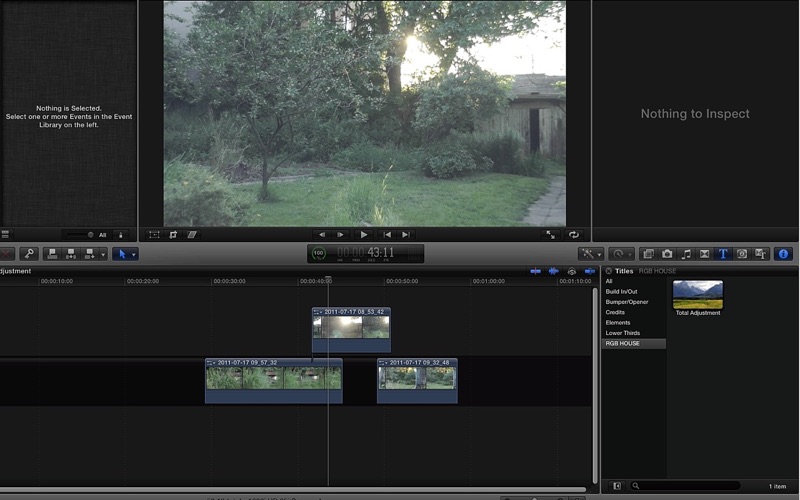Click the timeline horizontal scrollbar
Viewport: 800px width, 500px height.
pos(292,490)
